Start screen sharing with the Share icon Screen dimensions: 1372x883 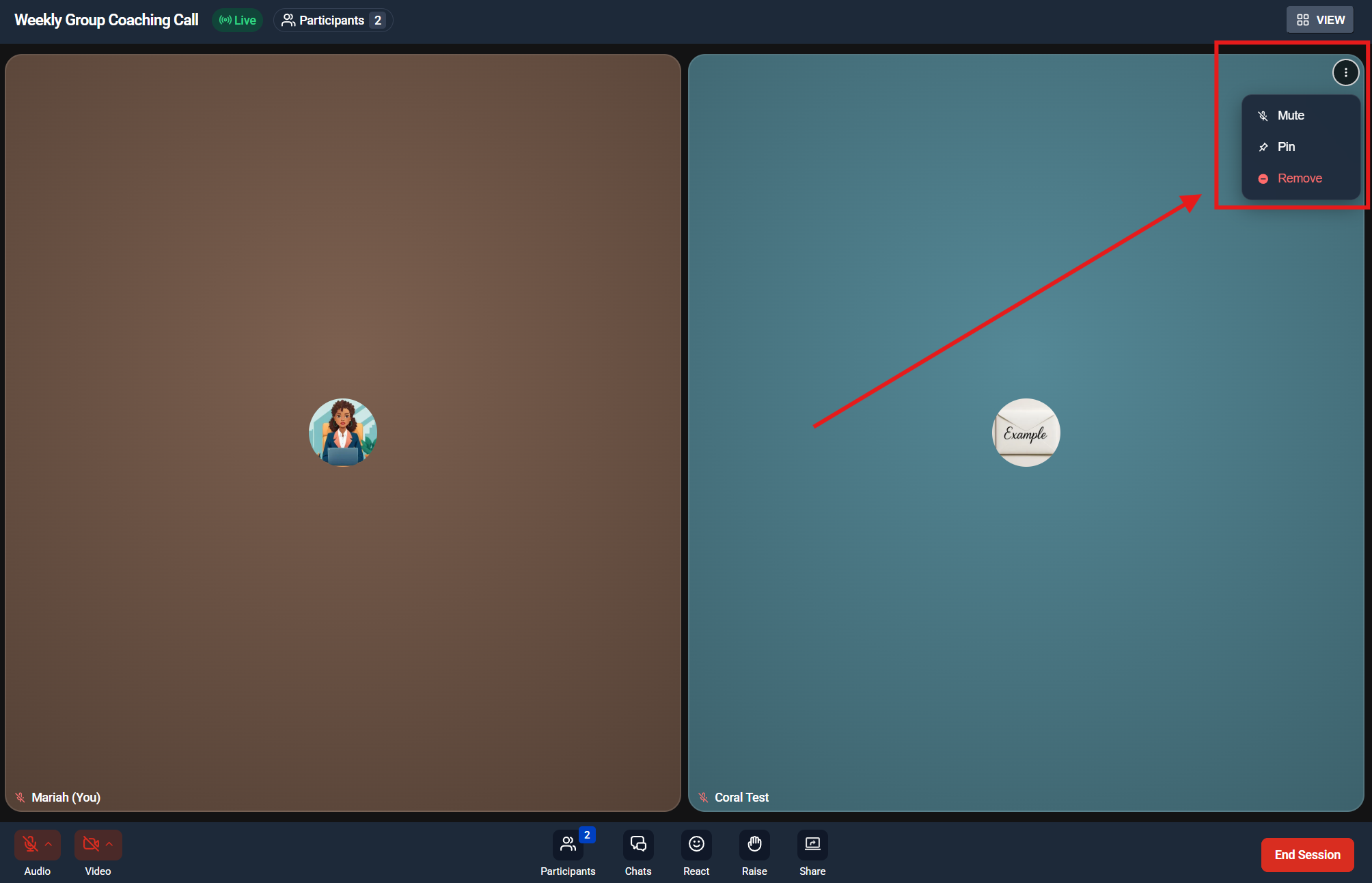click(812, 845)
